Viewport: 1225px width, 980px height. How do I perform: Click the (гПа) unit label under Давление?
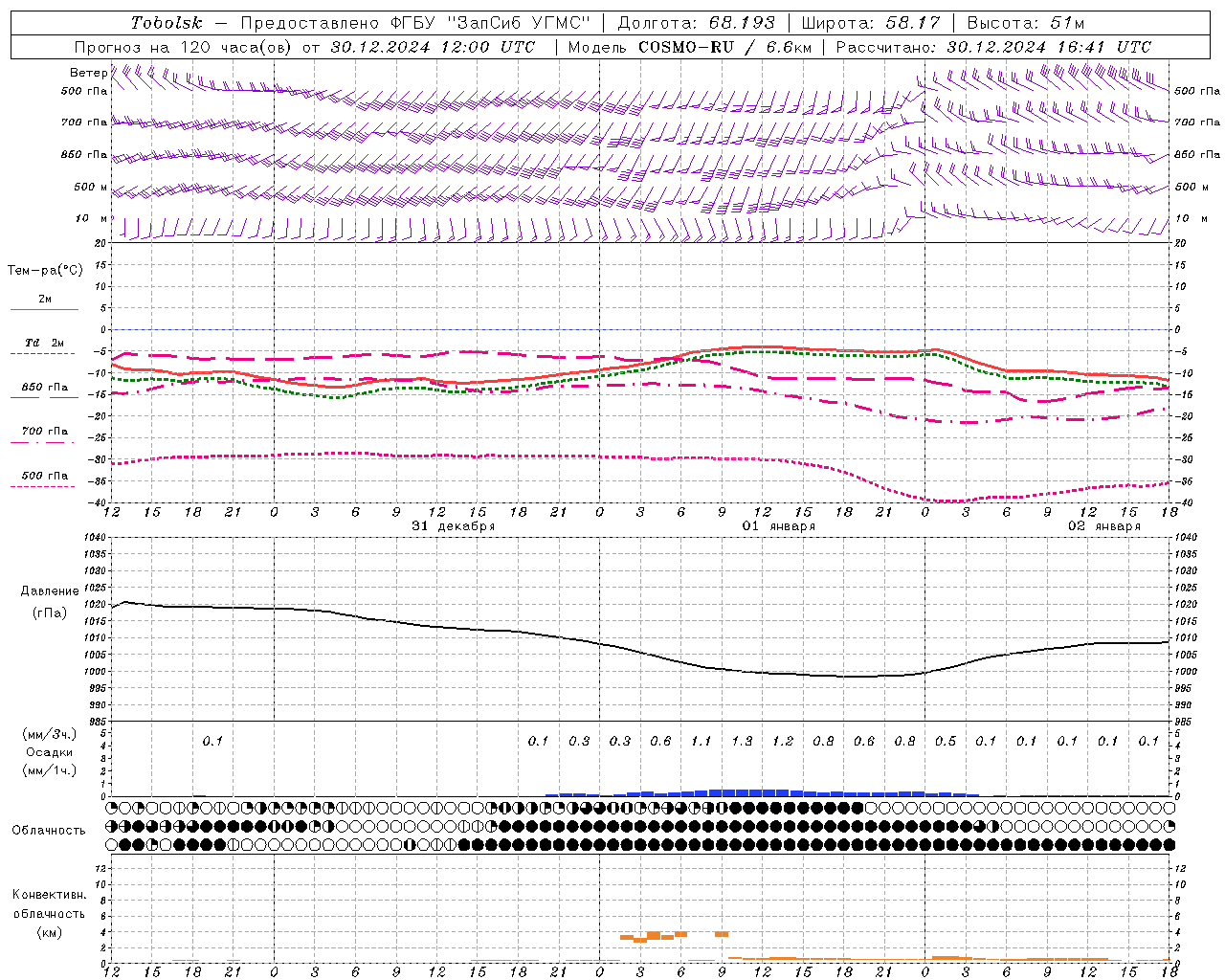coord(50,613)
